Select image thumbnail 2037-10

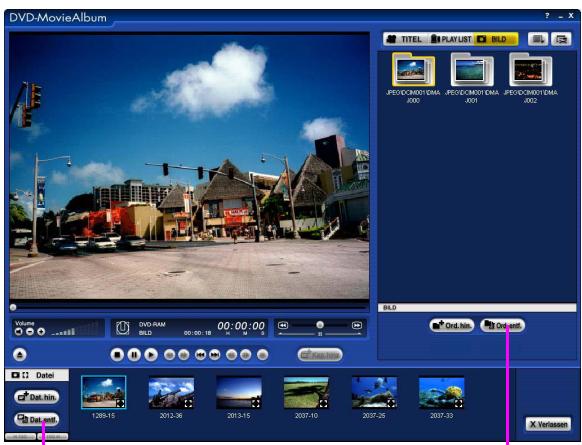(x=306, y=393)
